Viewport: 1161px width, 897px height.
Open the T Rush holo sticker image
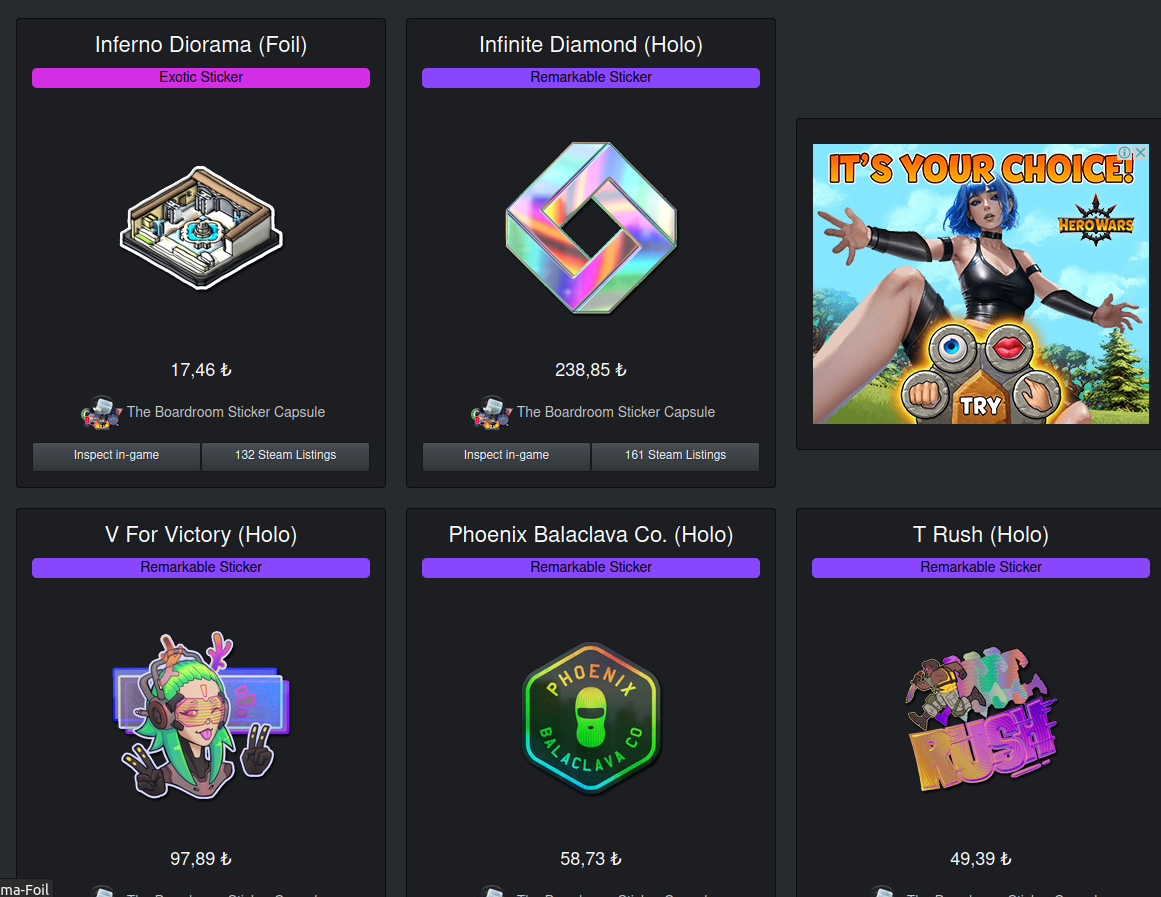tap(981, 720)
